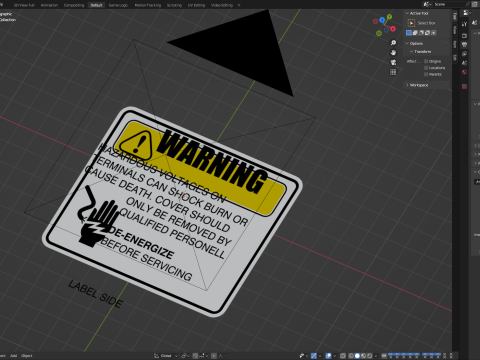Collapse the Transform subpanel
Viewport: 480px width, 360px height.
(x=421, y=52)
